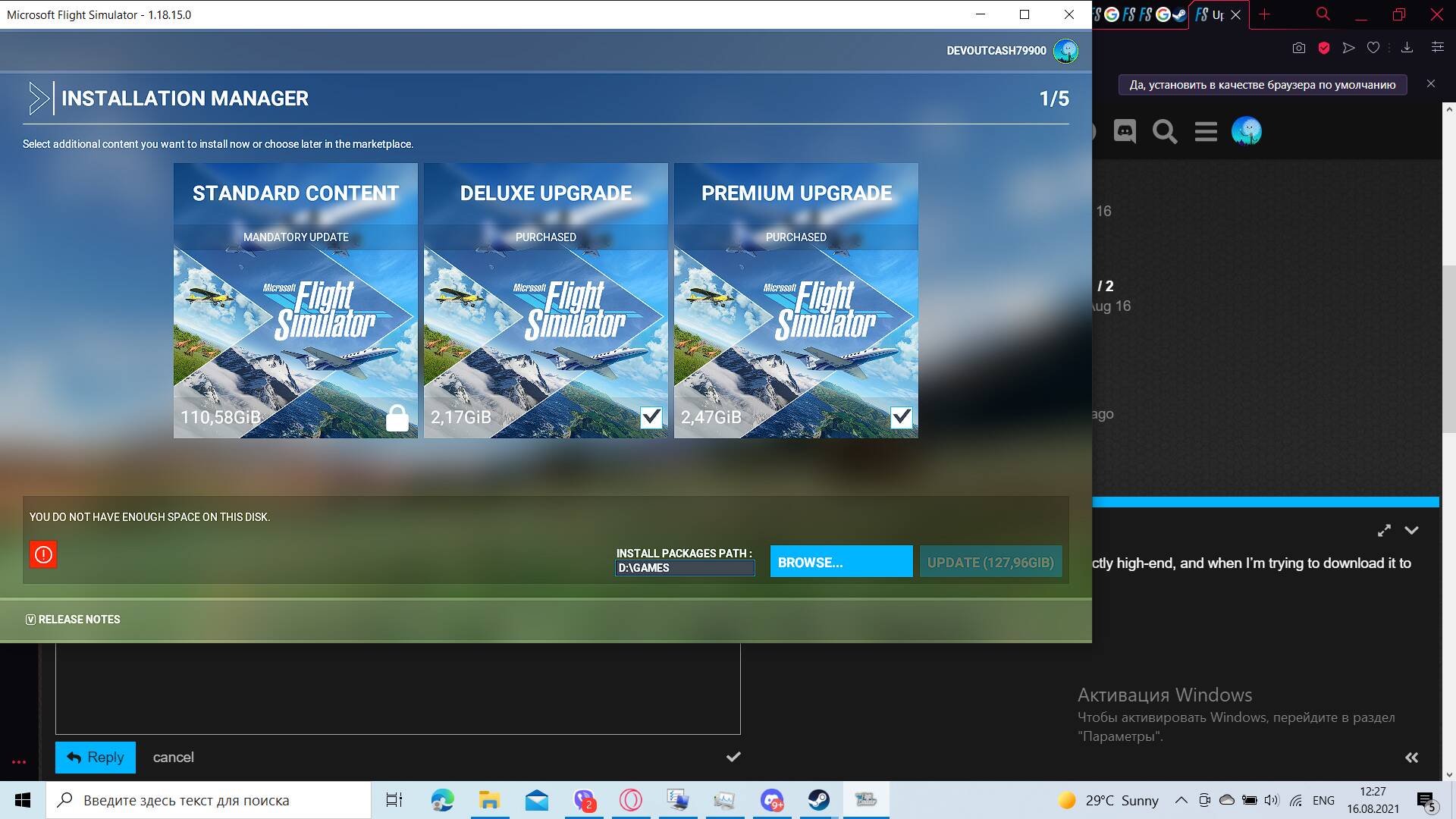Image resolution: width=1456 pixels, height=819 pixels.
Task: Click the red ellipsis menu at bottom left
Action: tap(19, 761)
